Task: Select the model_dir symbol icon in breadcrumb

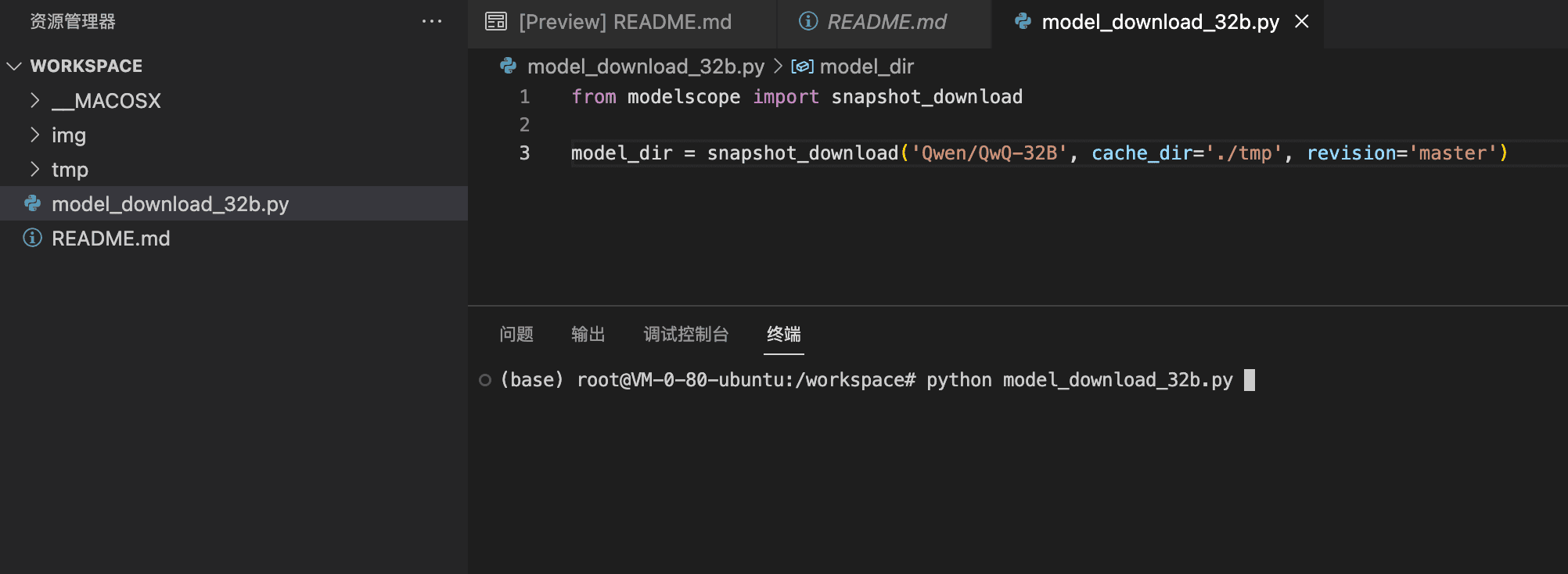Action: (x=802, y=66)
